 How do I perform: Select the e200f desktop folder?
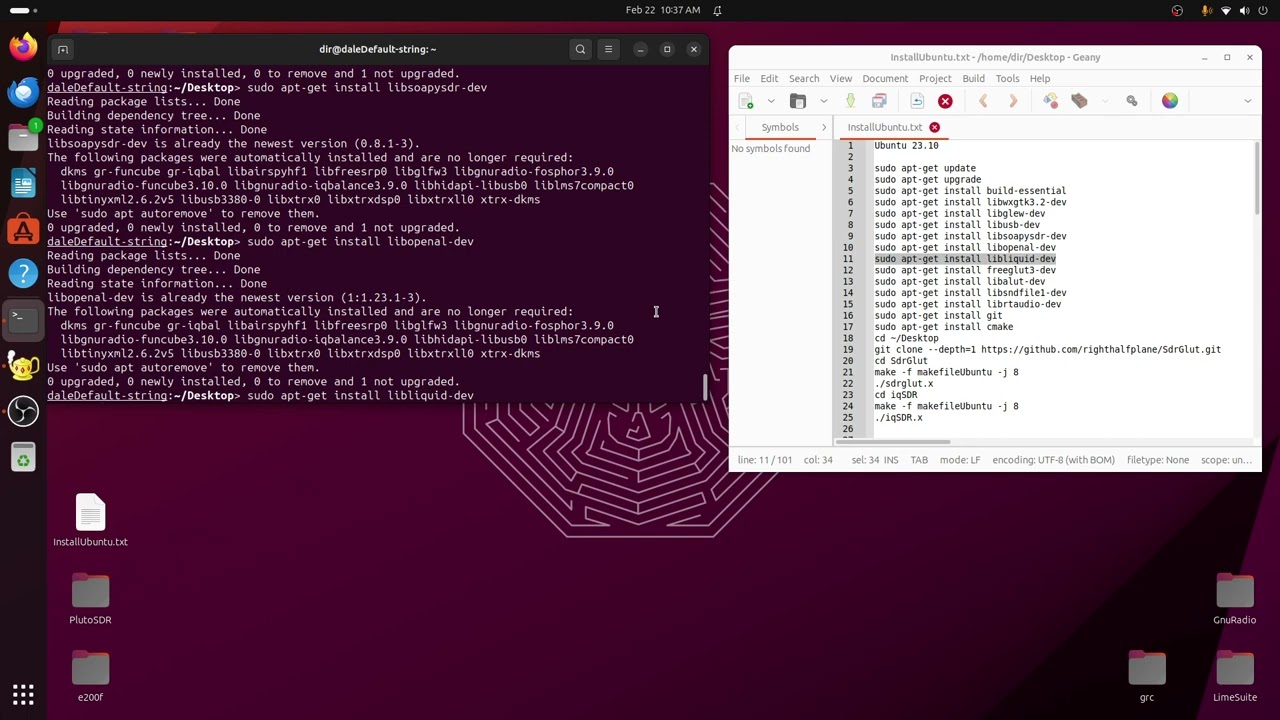click(x=90, y=677)
